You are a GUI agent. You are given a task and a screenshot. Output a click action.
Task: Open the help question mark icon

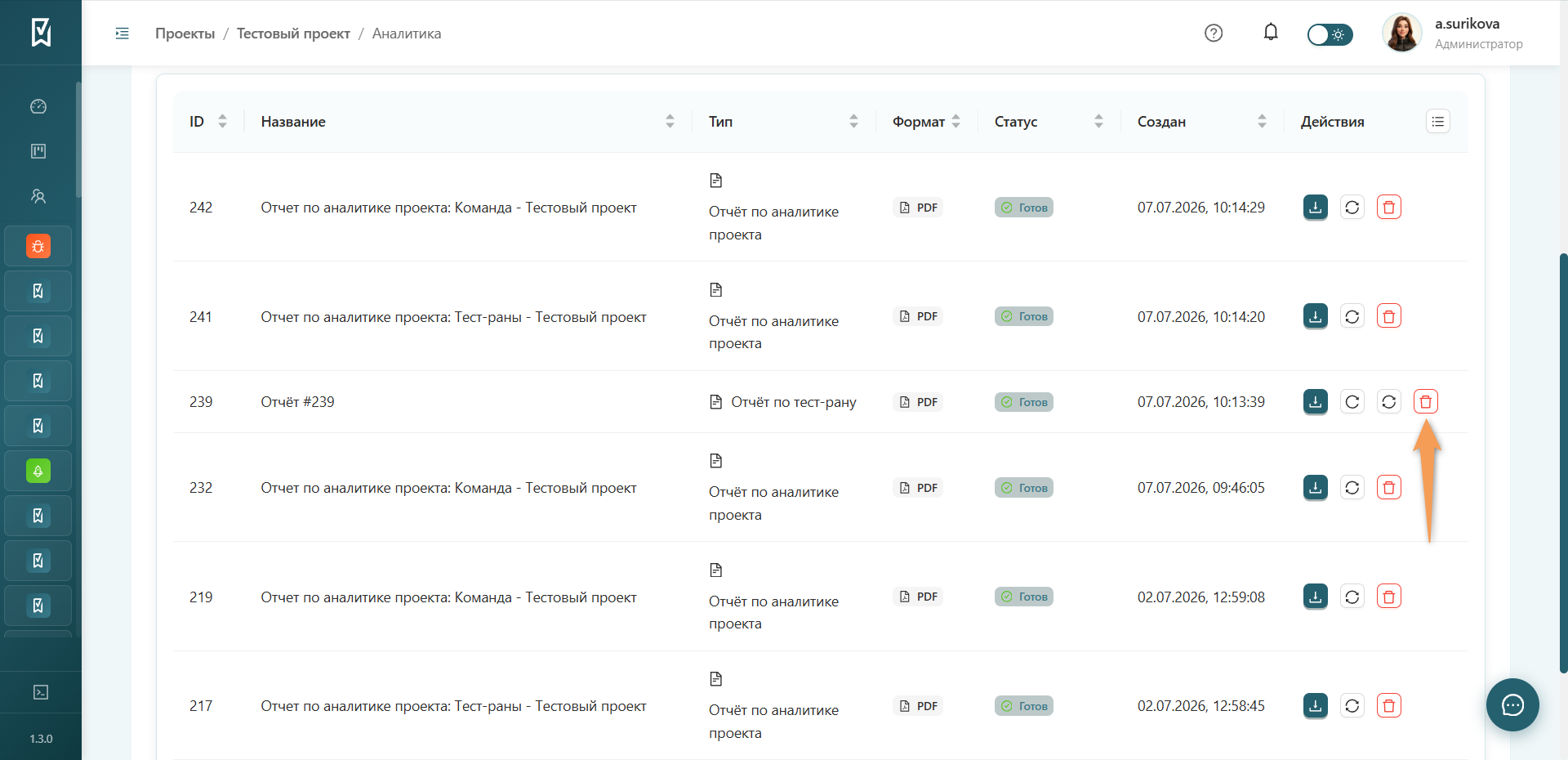click(1214, 33)
